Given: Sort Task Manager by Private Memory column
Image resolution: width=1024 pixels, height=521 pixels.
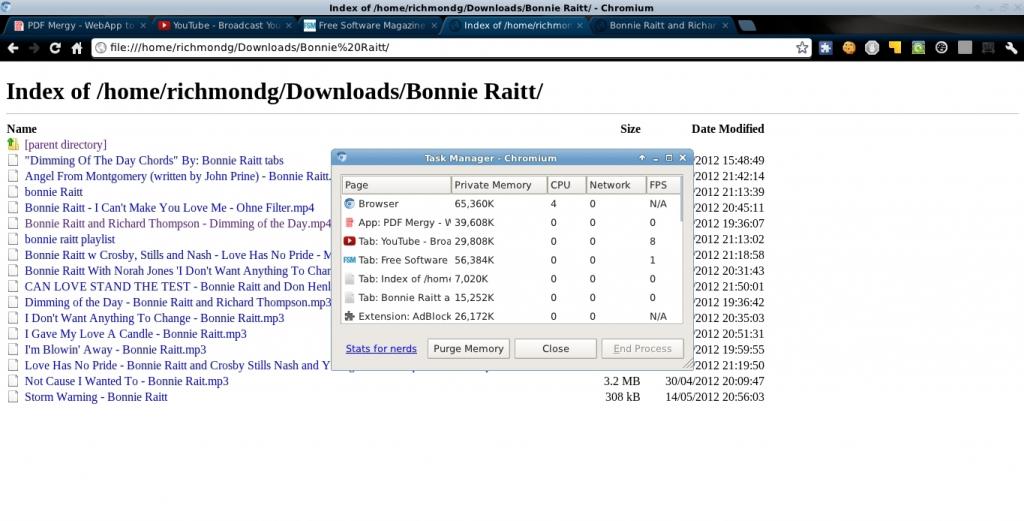Looking at the screenshot, I should pos(499,185).
